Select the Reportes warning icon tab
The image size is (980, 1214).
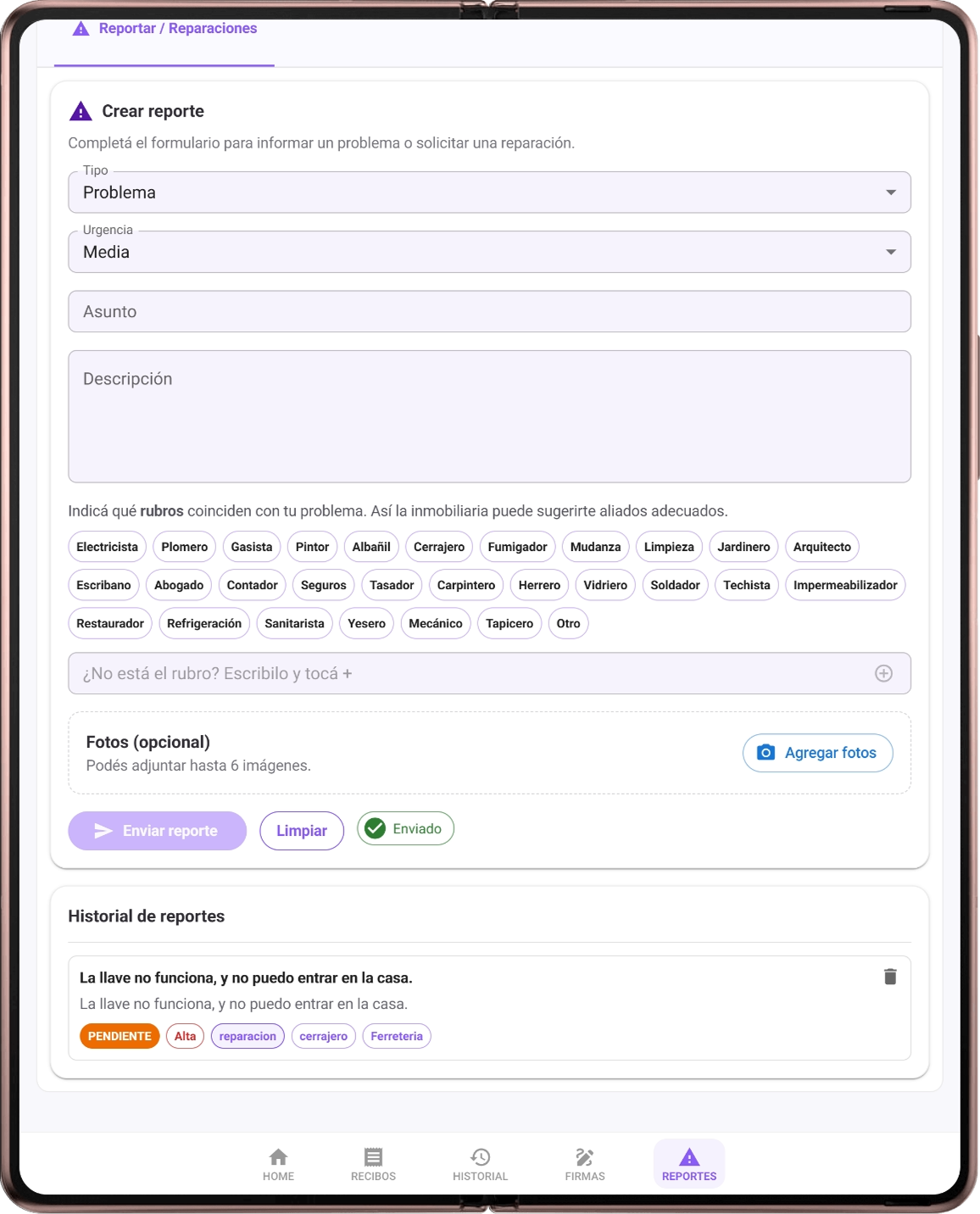coord(689,1156)
